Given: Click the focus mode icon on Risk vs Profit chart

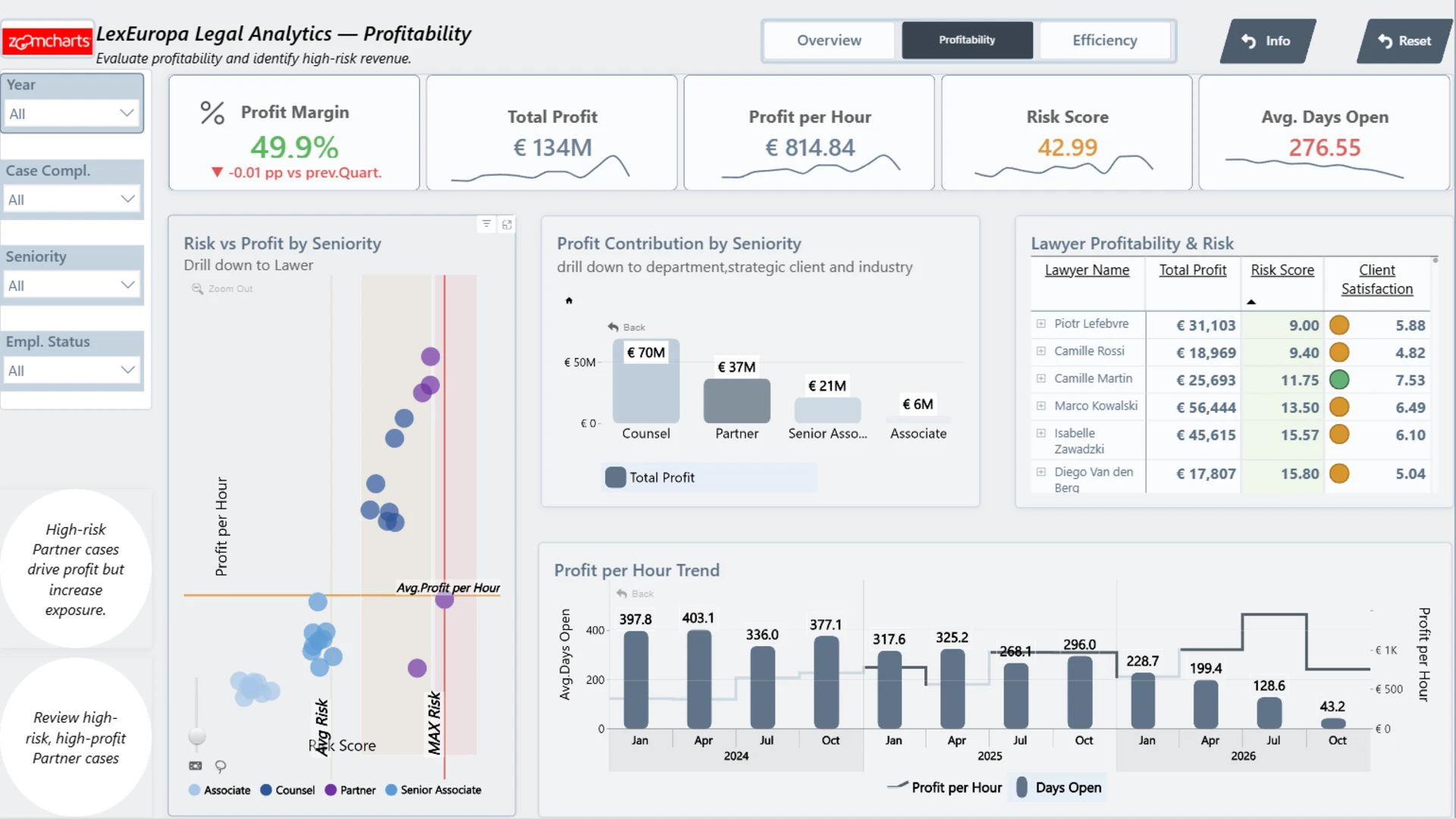Looking at the screenshot, I should point(507,224).
